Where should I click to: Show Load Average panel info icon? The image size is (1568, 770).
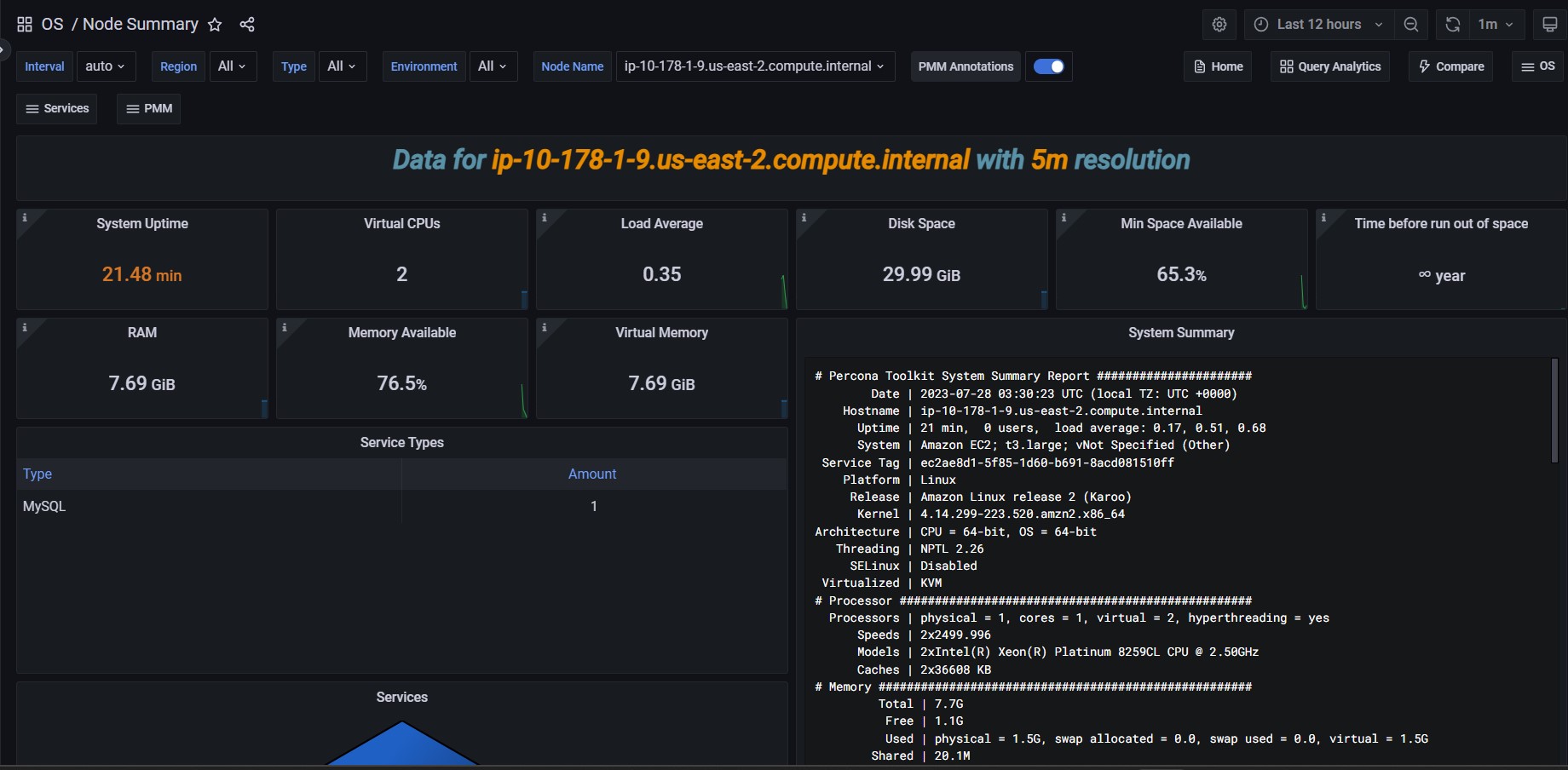(x=545, y=218)
